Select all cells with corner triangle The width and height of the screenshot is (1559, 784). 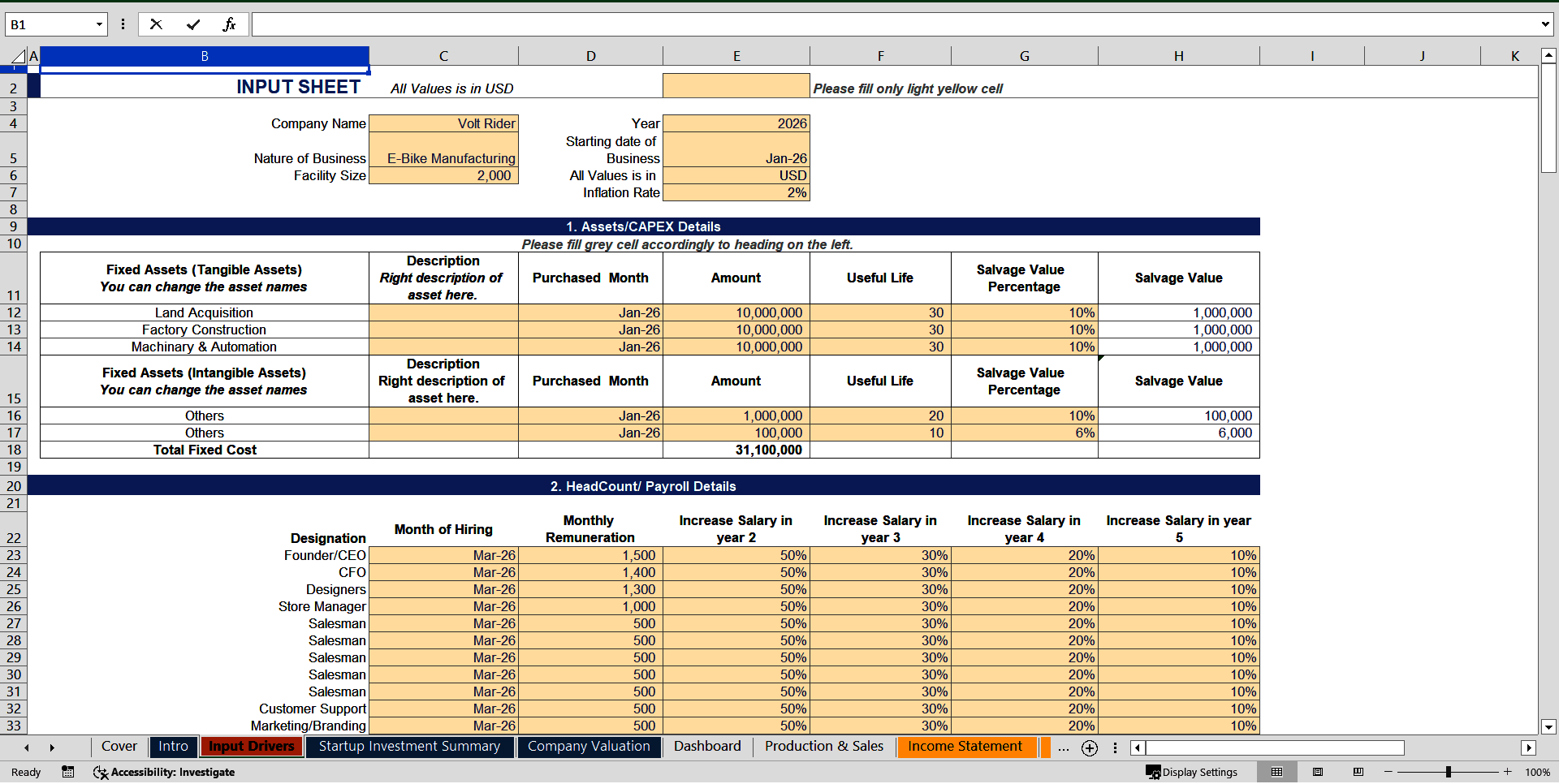pyautogui.click(x=17, y=56)
